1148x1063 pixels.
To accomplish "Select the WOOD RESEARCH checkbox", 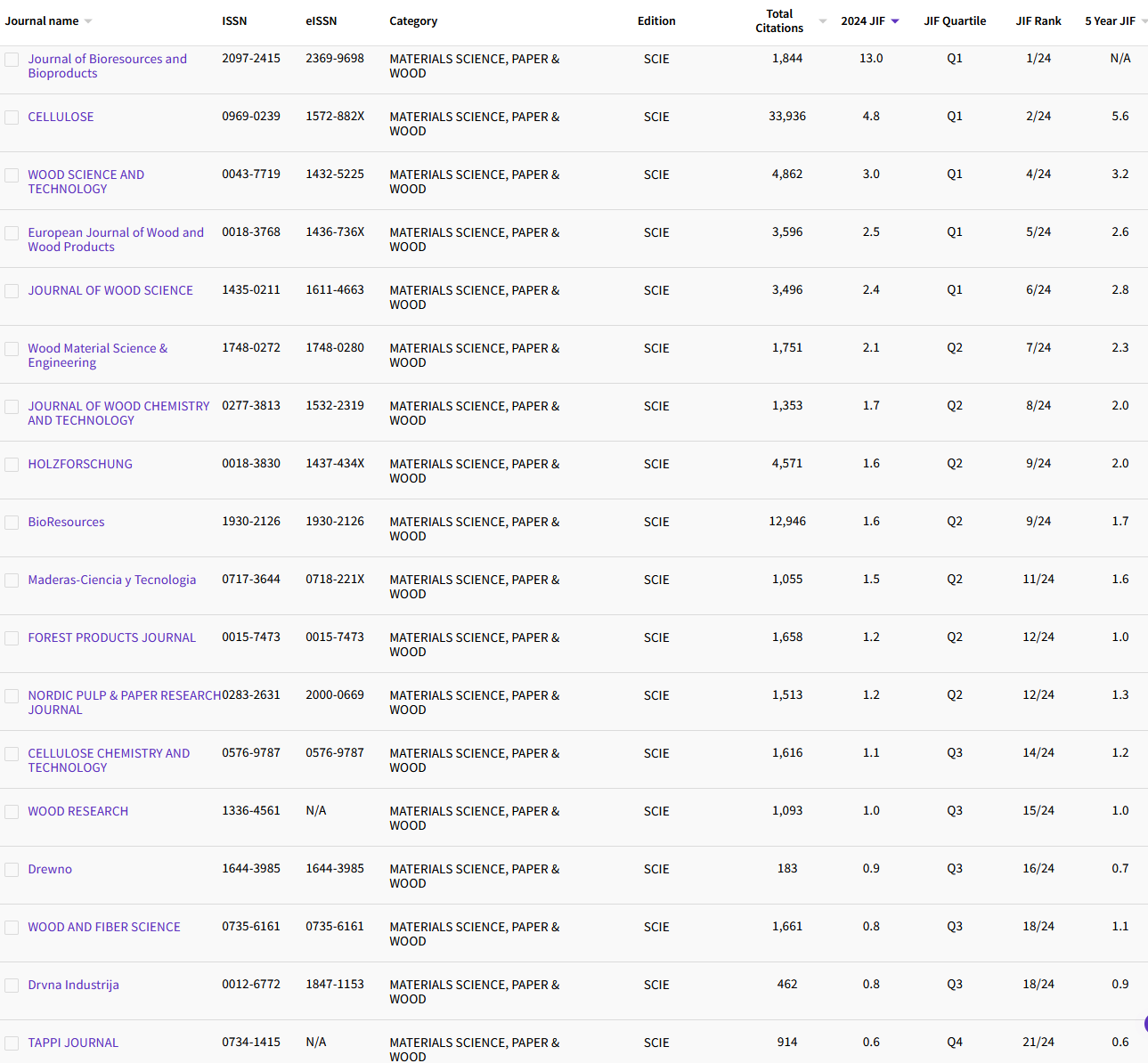I will click(x=12, y=812).
